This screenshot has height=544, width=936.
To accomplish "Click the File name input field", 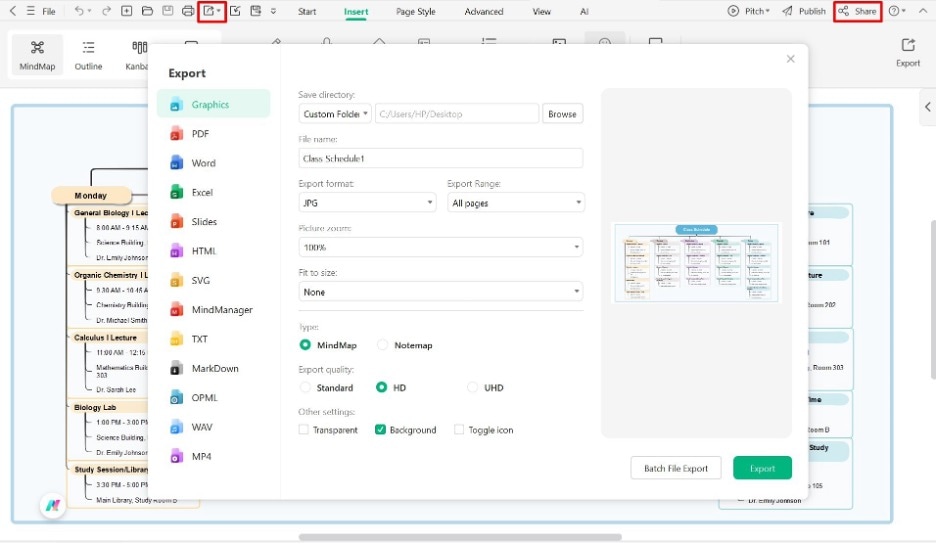I will pyautogui.click(x=441, y=158).
